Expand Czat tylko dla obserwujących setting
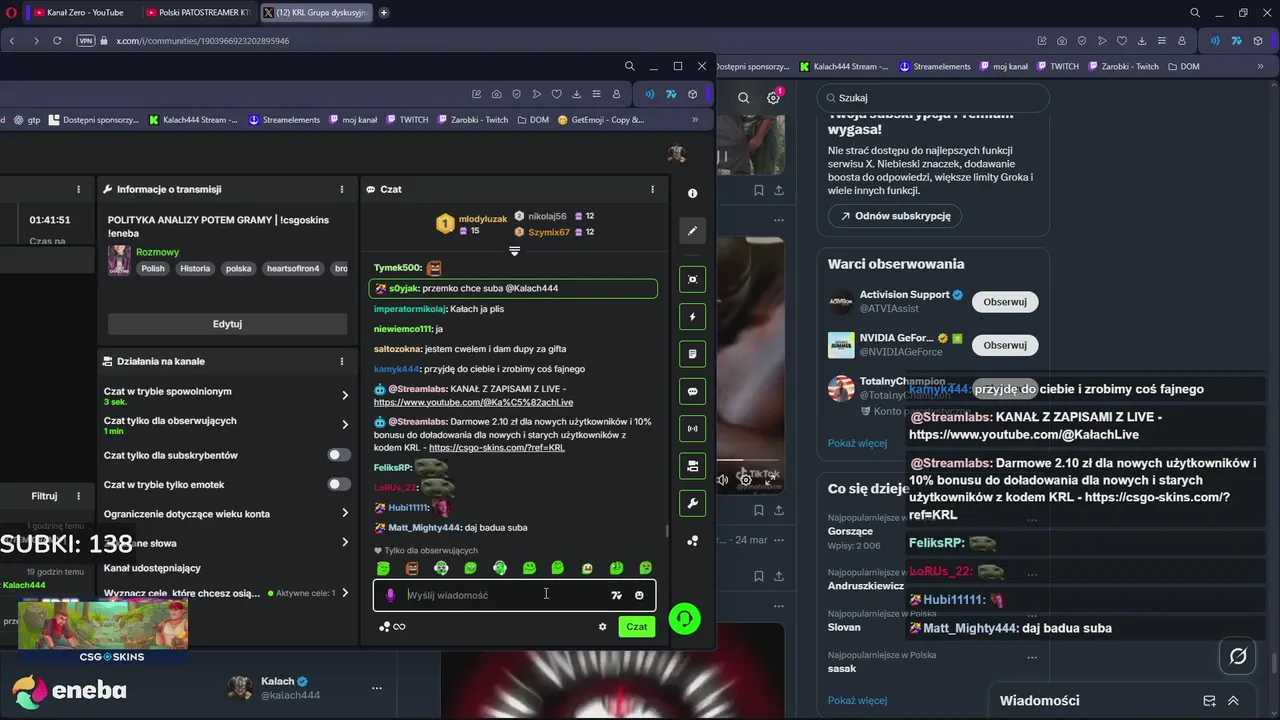 (x=345, y=425)
